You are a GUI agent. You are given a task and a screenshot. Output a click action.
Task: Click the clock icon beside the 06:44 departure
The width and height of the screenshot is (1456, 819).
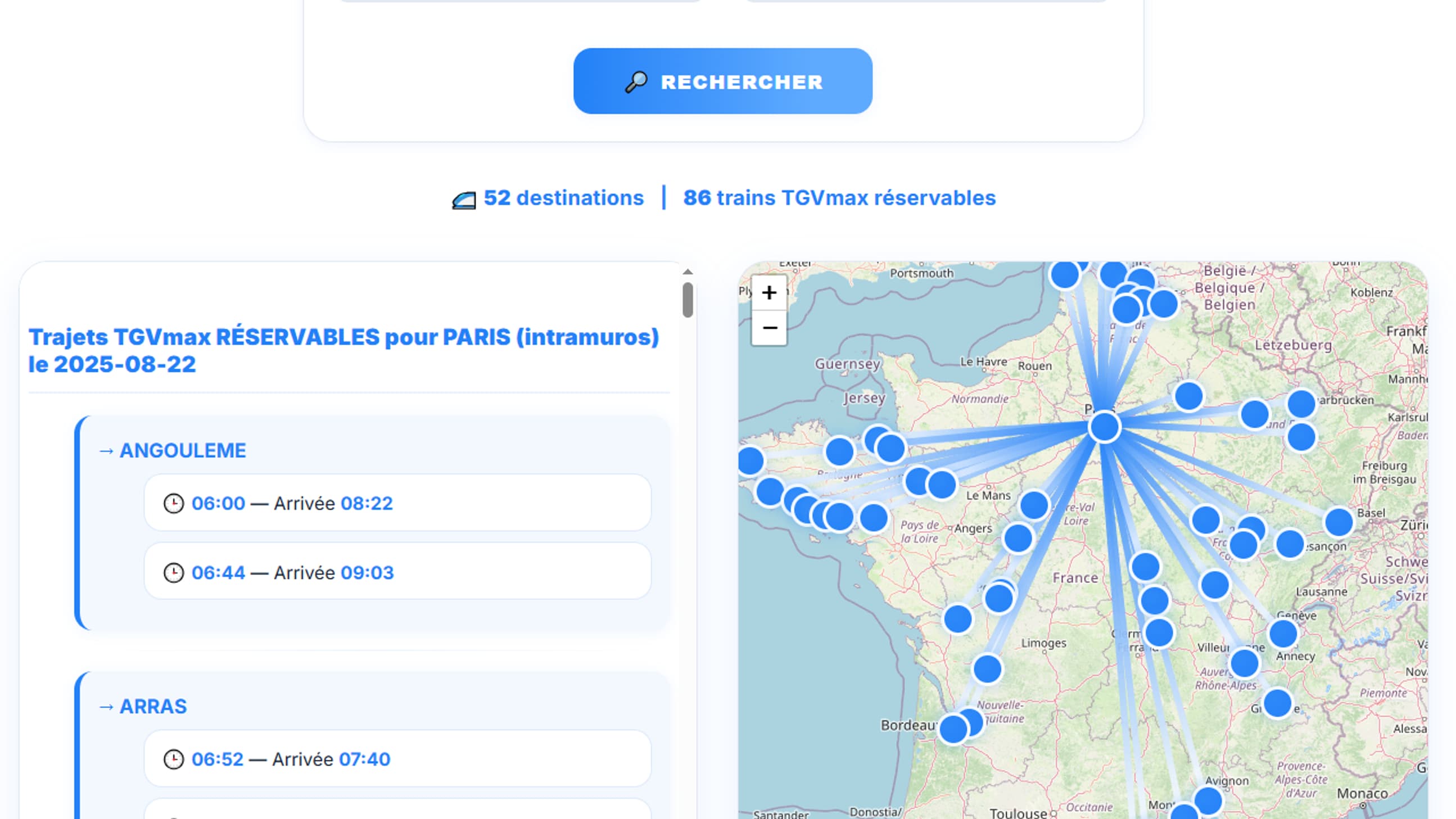[174, 572]
